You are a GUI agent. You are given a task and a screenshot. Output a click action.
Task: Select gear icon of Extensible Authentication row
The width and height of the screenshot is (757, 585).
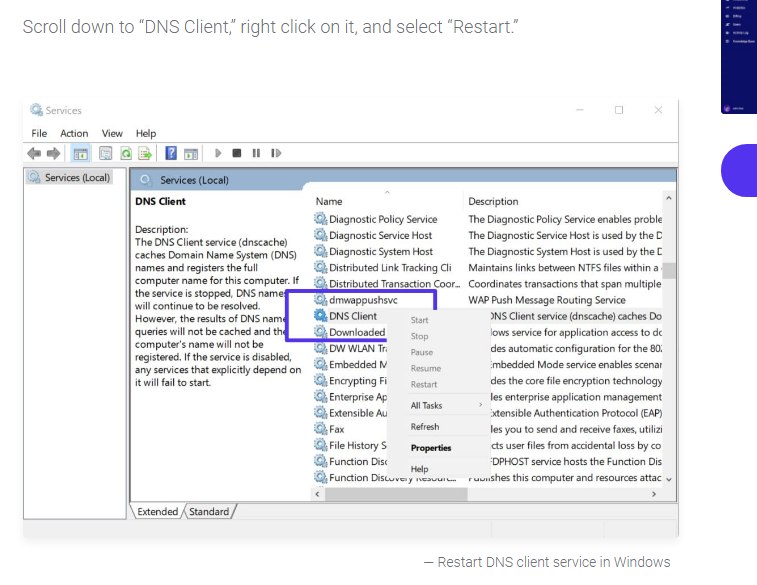(321, 413)
